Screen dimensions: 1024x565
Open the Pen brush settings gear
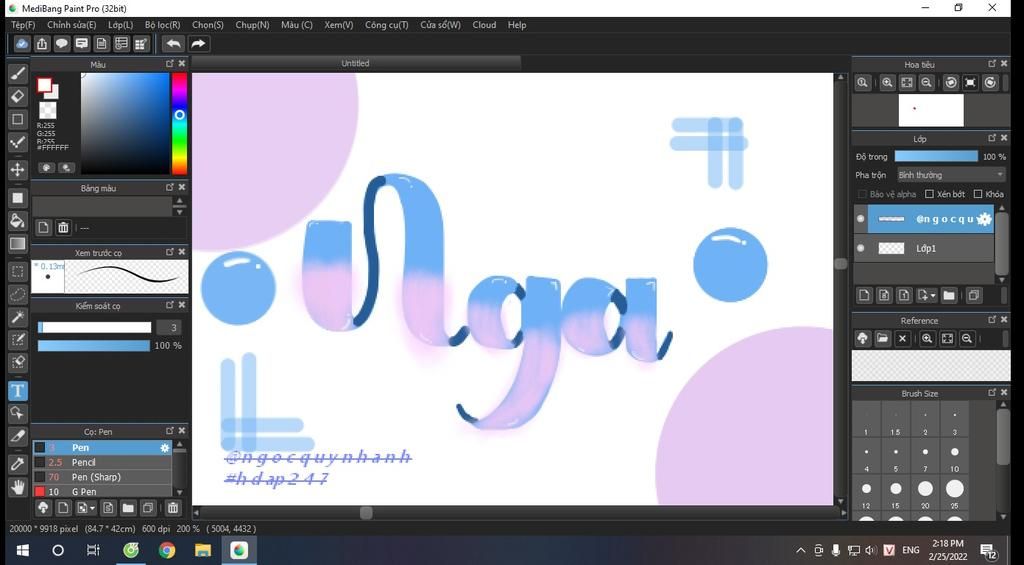point(165,448)
